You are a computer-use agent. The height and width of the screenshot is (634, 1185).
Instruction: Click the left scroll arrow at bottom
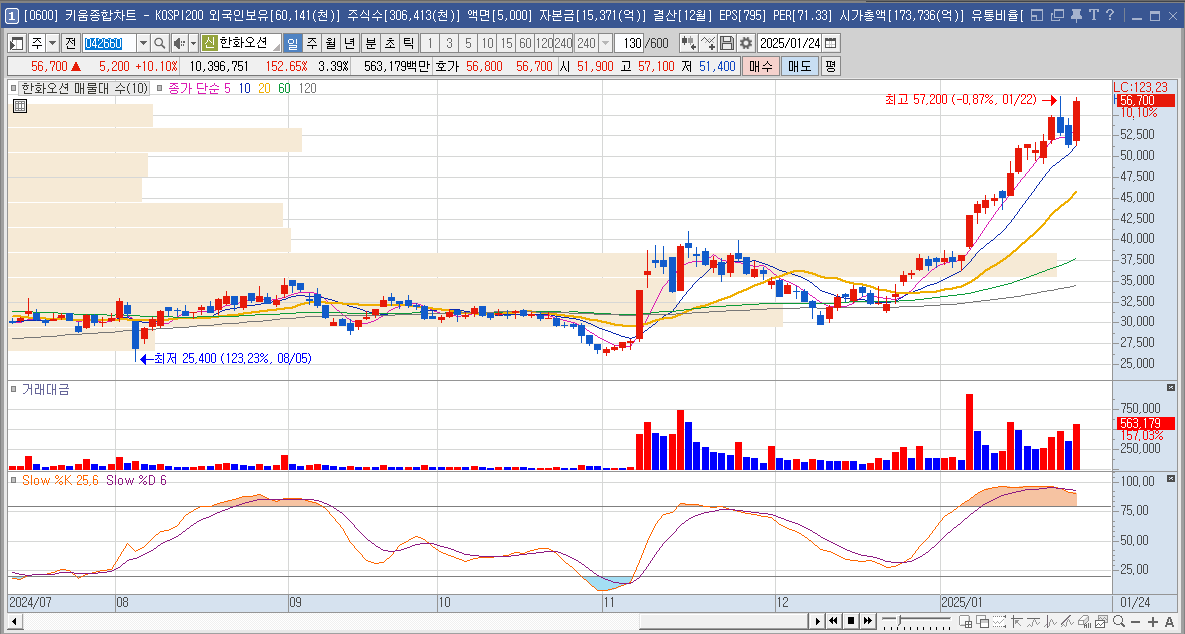[x=14, y=621]
